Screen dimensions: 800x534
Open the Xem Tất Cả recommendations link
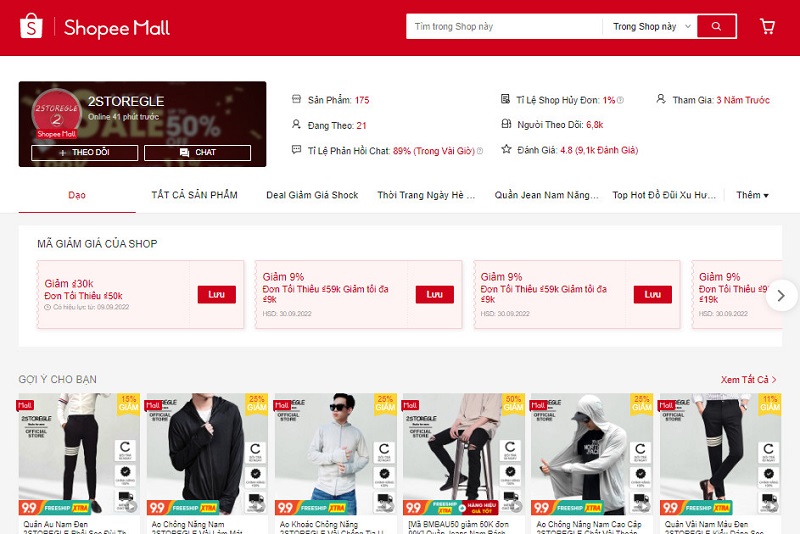(748, 380)
